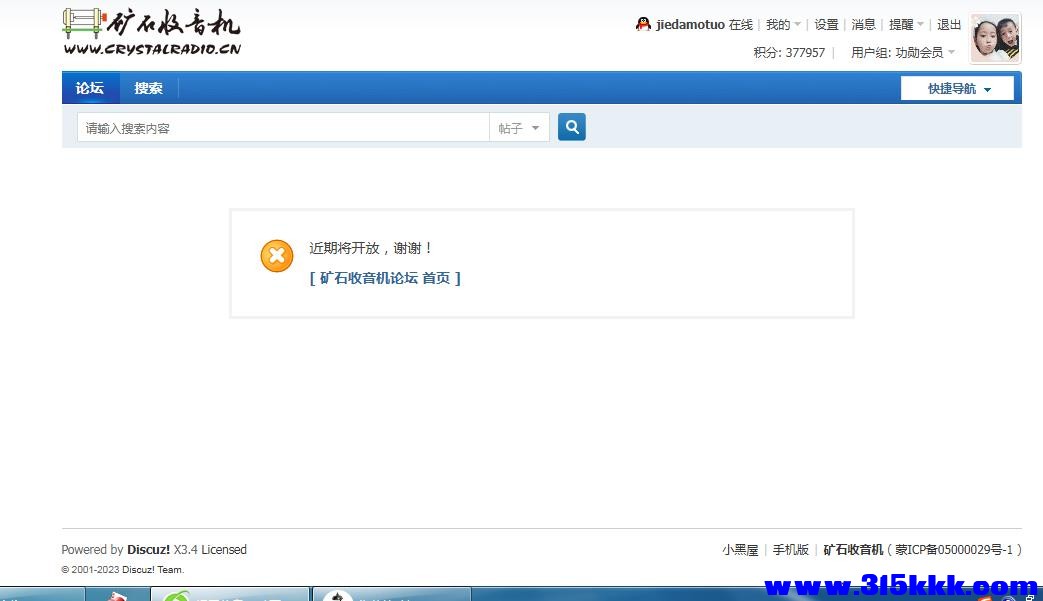The width and height of the screenshot is (1043, 601).
Task: Open the 手机版 mobile version link
Action: 790,549
